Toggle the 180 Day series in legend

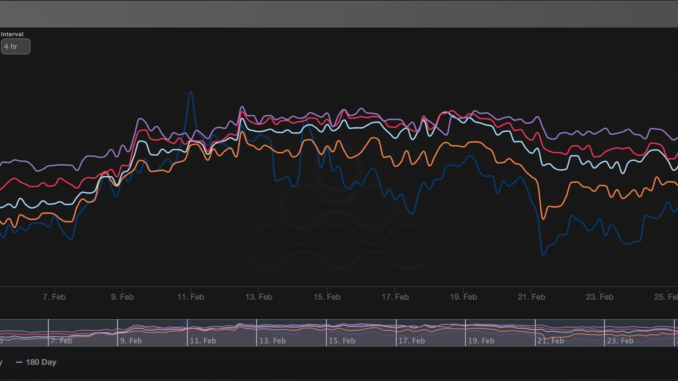[36, 362]
